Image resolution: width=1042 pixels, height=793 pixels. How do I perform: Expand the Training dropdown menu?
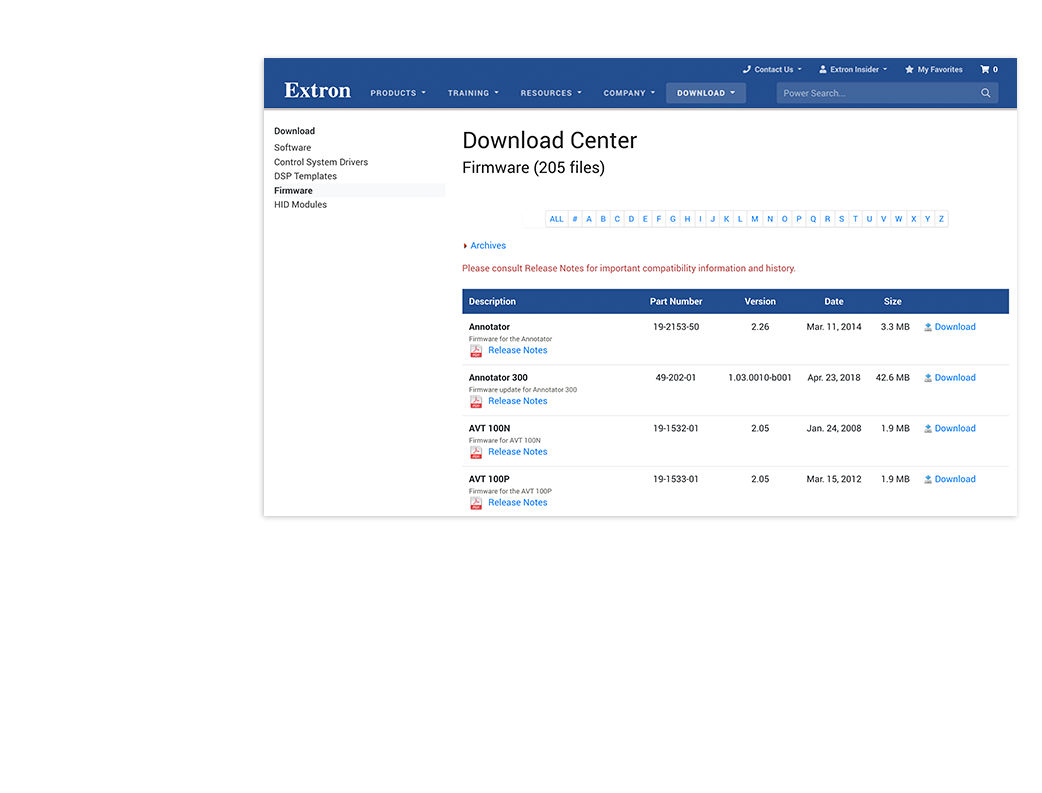click(473, 93)
